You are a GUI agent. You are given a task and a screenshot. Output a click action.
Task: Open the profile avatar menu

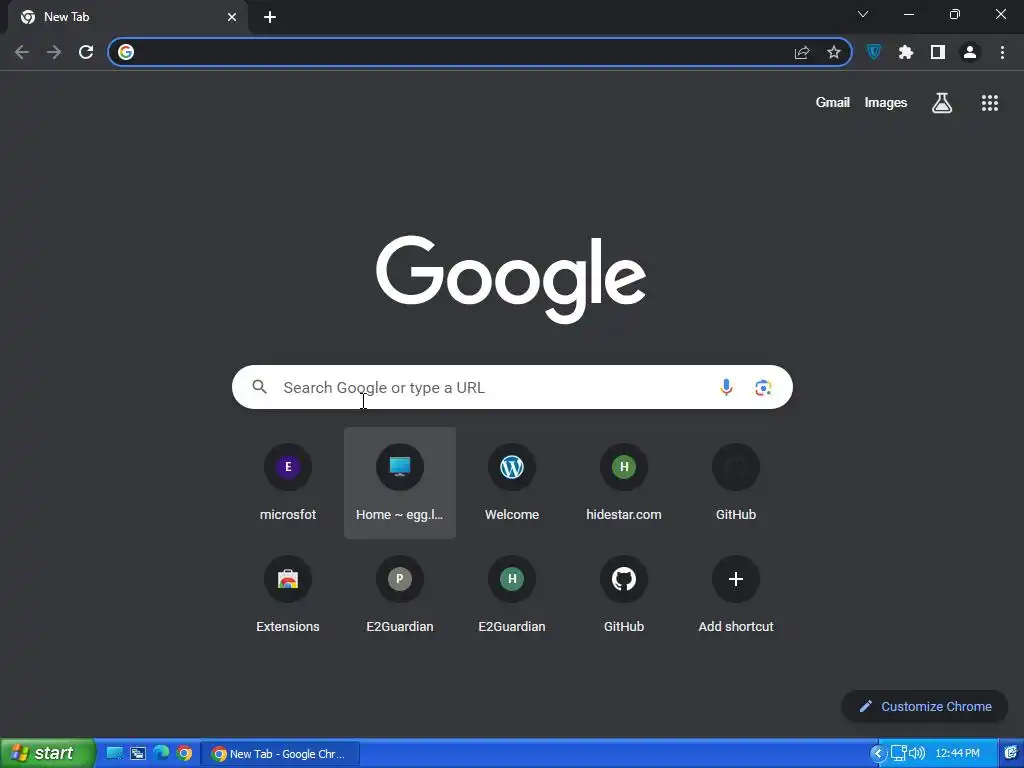(970, 52)
